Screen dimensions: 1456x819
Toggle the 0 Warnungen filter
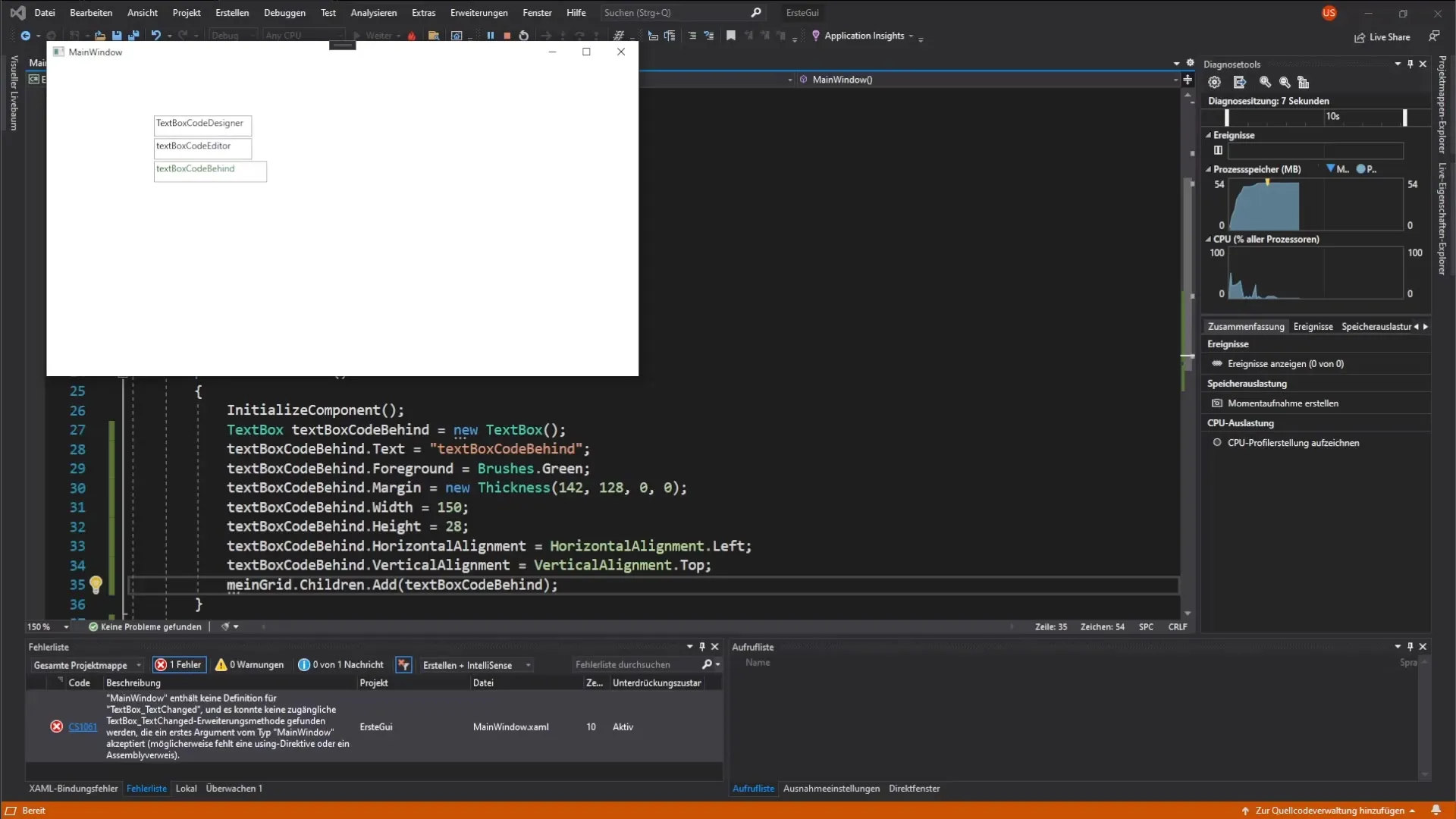point(249,665)
